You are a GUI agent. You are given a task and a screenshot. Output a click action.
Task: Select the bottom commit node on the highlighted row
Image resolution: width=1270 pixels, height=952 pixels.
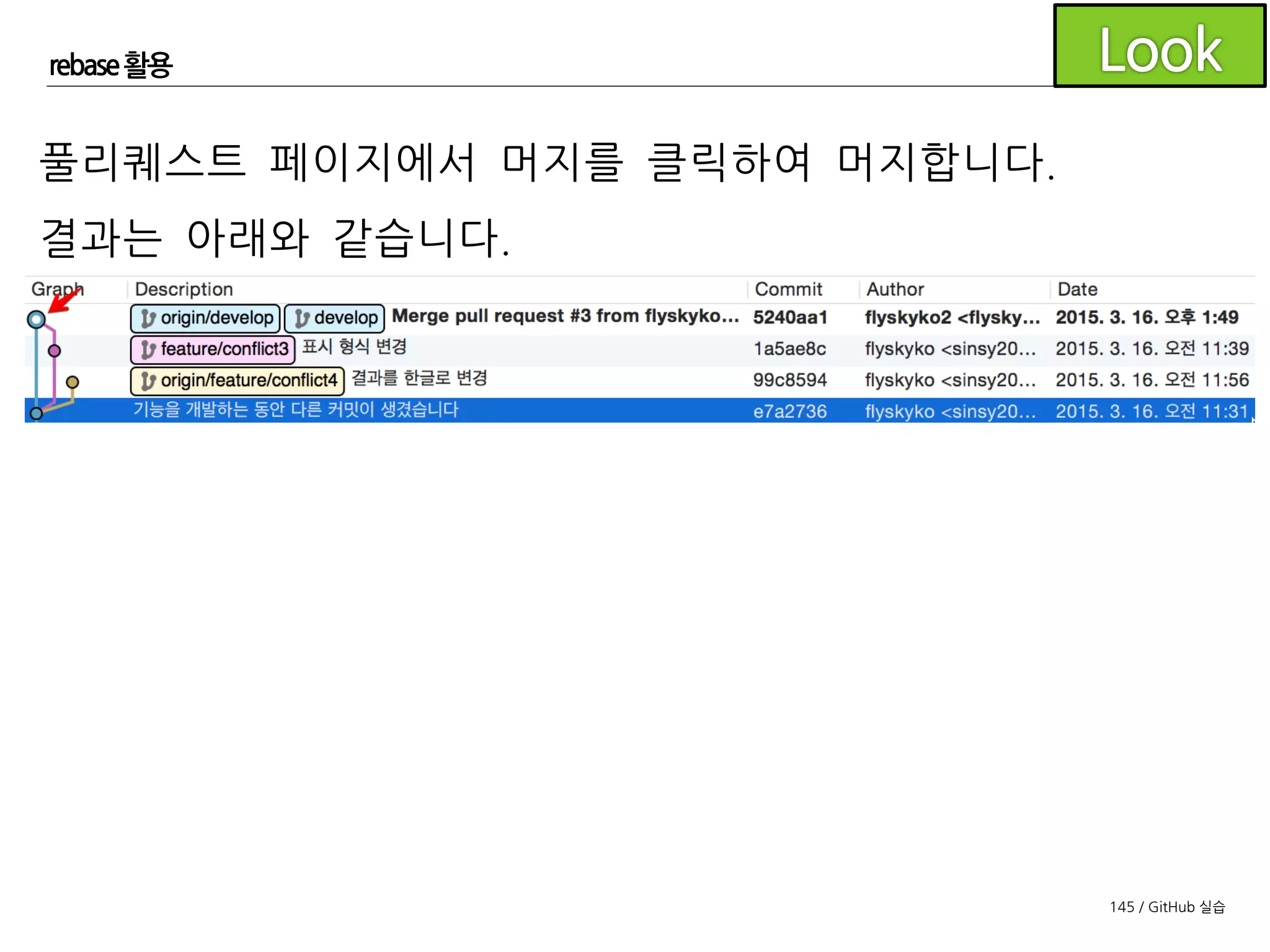pos(37,413)
